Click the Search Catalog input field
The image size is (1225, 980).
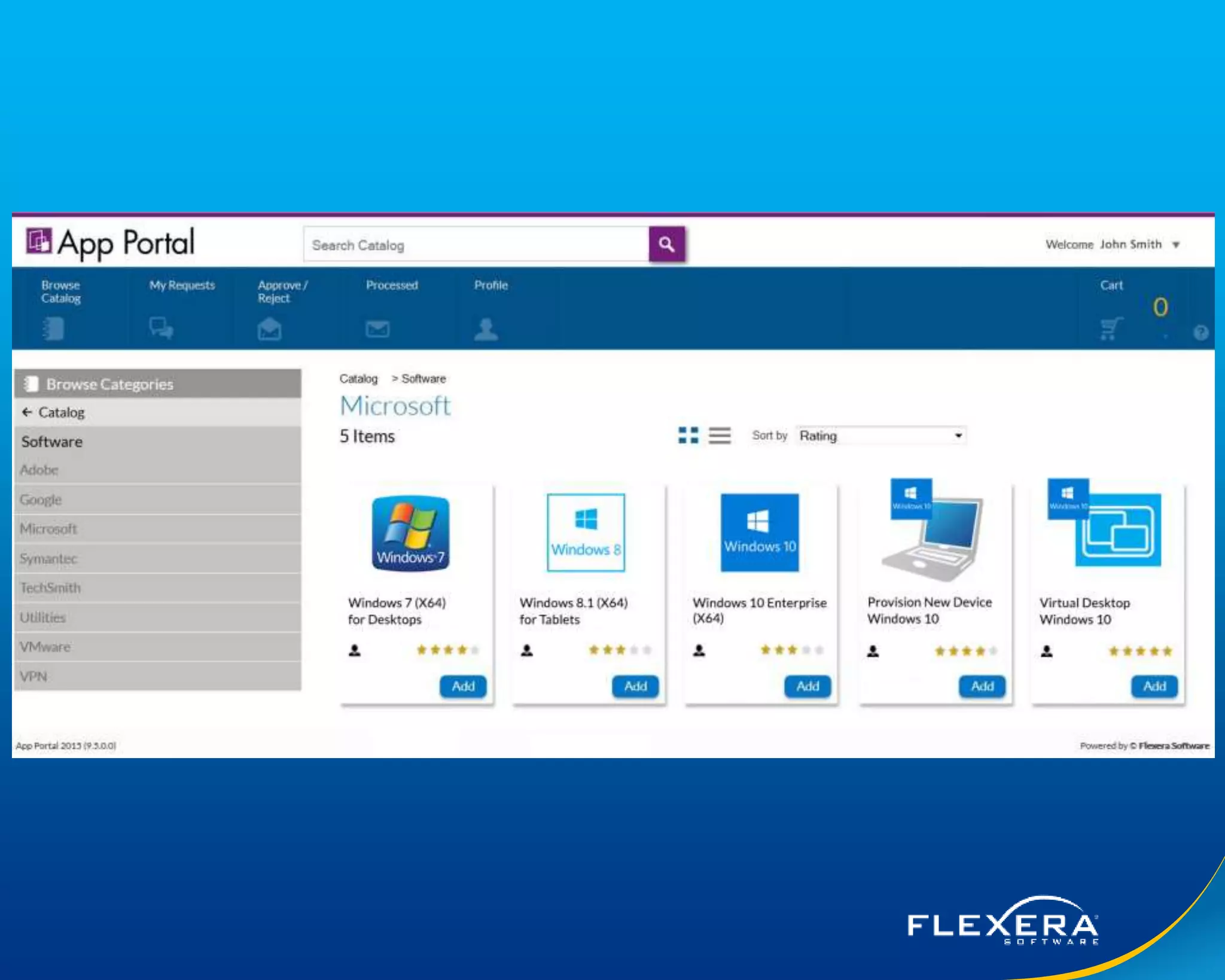[x=476, y=245]
